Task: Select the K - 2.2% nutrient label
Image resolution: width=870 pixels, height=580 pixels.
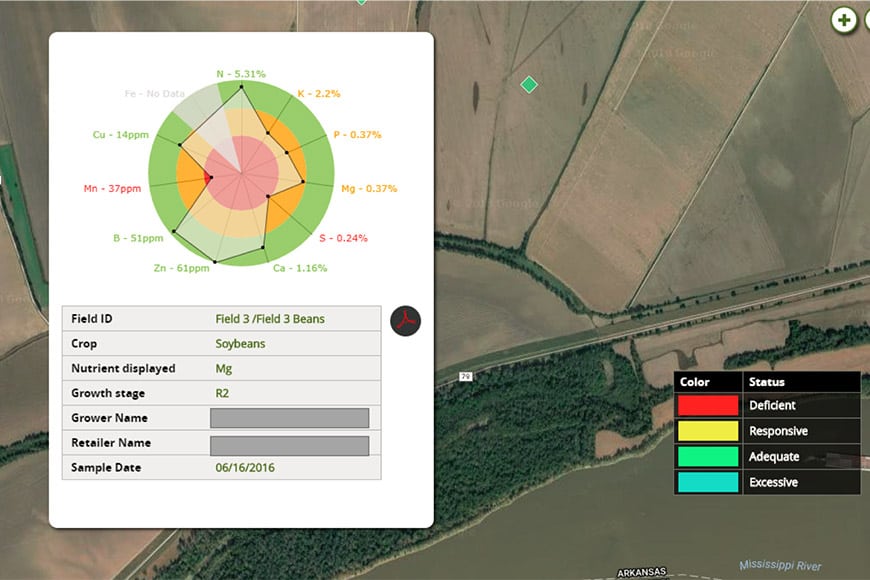Action: [319, 94]
